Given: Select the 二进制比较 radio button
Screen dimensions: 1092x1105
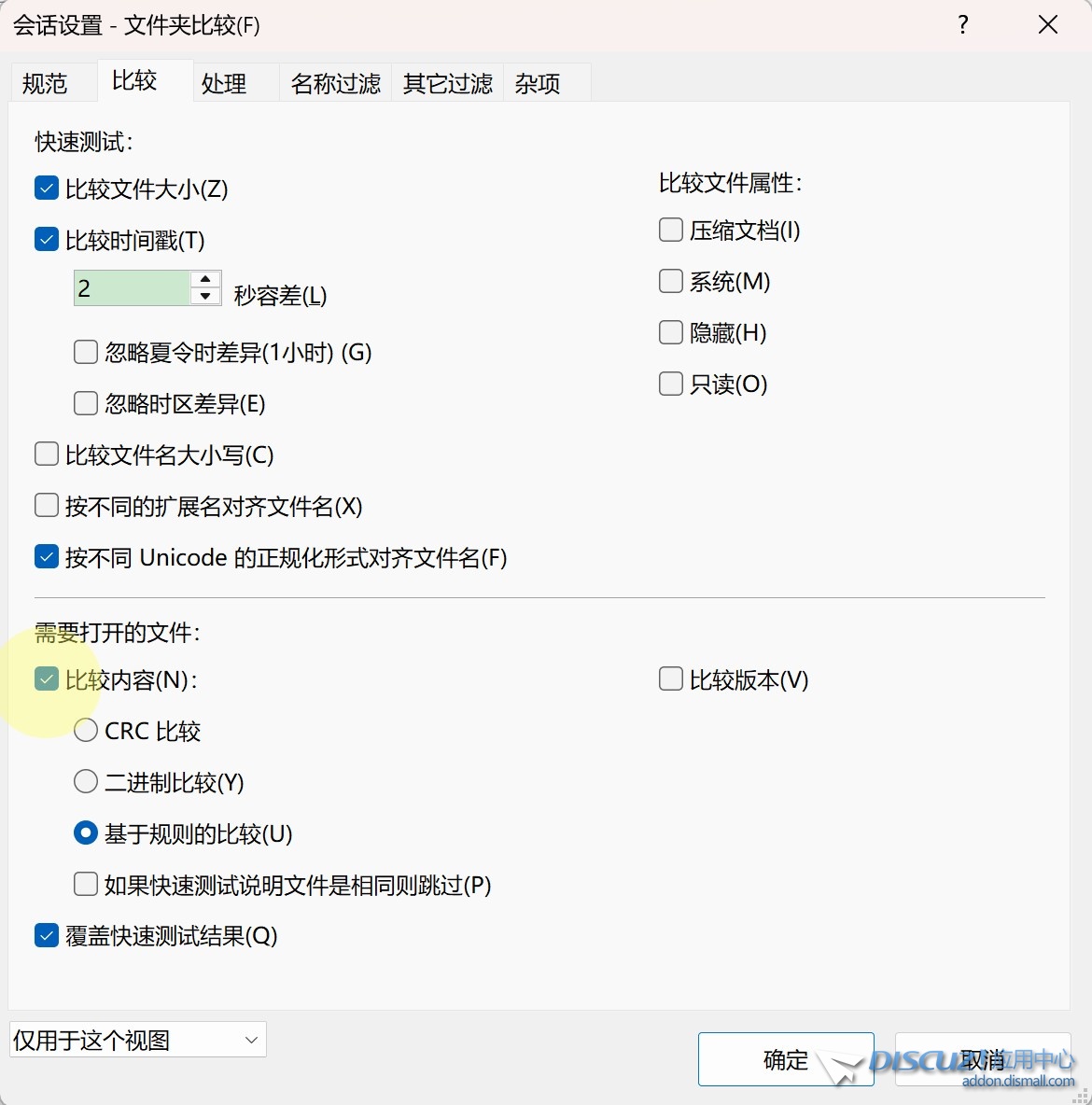Looking at the screenshot, I should click(x=86, y=782).
